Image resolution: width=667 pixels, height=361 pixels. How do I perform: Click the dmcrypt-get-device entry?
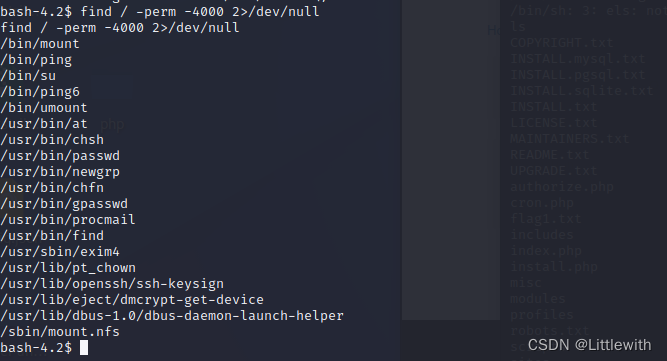[132, 300]
